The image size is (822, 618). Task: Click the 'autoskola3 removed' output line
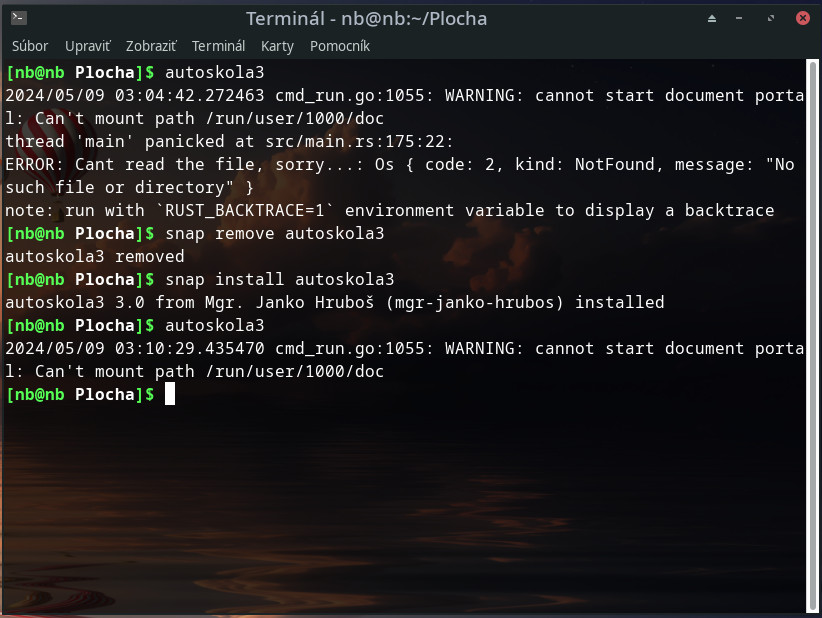pos(95,256)
